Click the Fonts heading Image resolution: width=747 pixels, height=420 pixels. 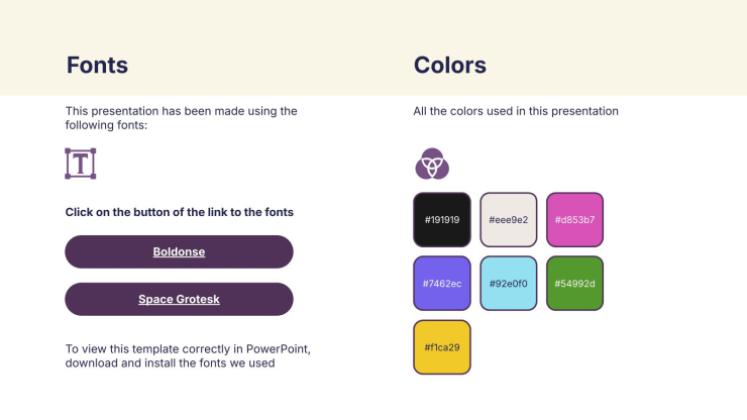pos(97,65)
